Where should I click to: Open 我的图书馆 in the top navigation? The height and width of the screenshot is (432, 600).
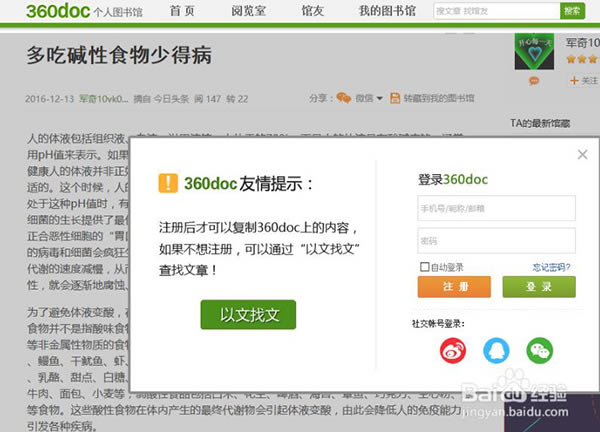tap(387, 11)
